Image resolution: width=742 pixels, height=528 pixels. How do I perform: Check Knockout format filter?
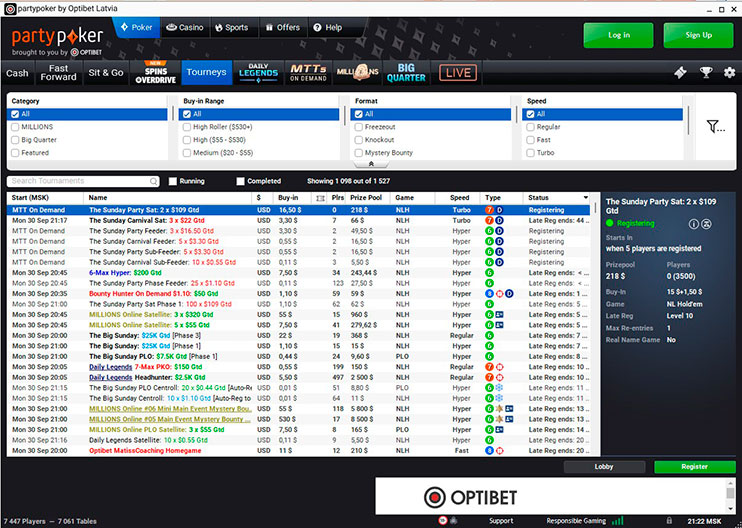click(x=359, y=140)
